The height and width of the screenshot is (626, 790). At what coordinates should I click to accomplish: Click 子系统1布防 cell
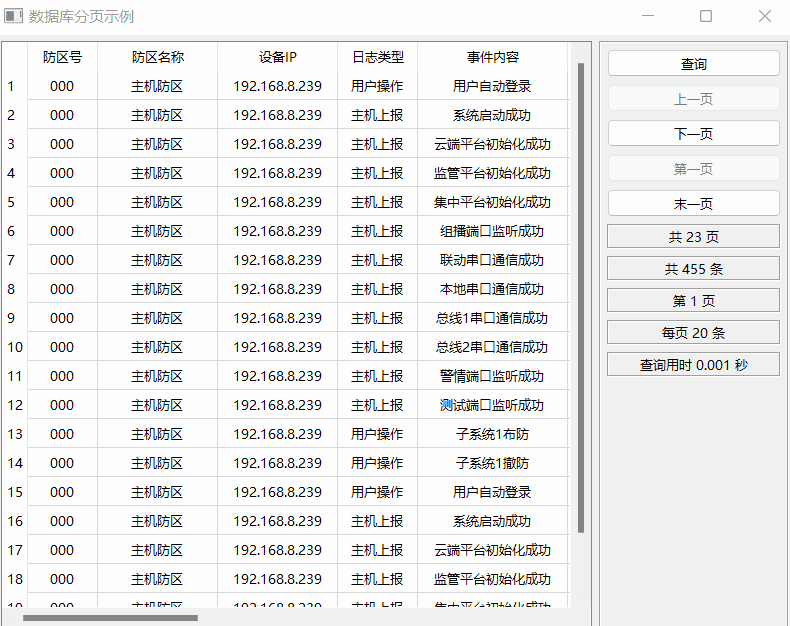[x=492, y=433]
